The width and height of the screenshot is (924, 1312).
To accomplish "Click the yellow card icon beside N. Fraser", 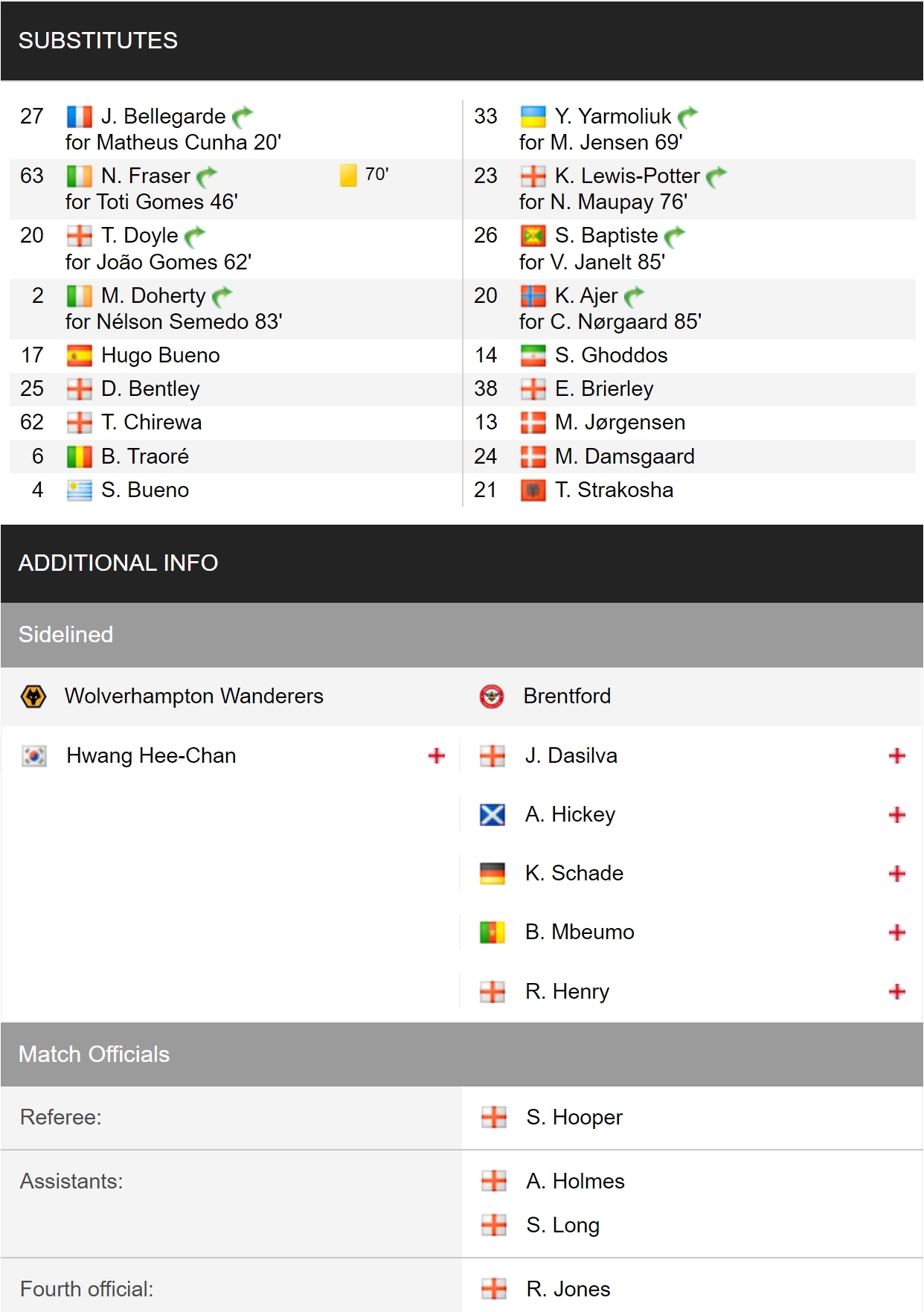I will click(x=348, y=175).
